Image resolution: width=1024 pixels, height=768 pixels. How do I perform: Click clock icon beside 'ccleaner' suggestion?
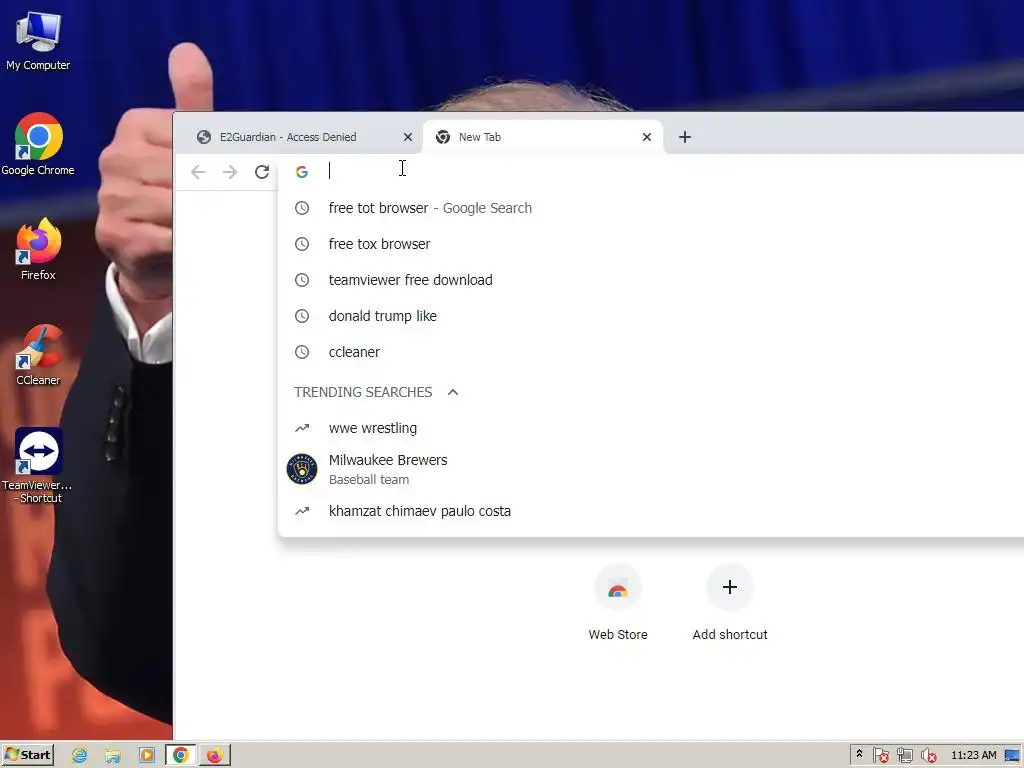tap(302, 351)
